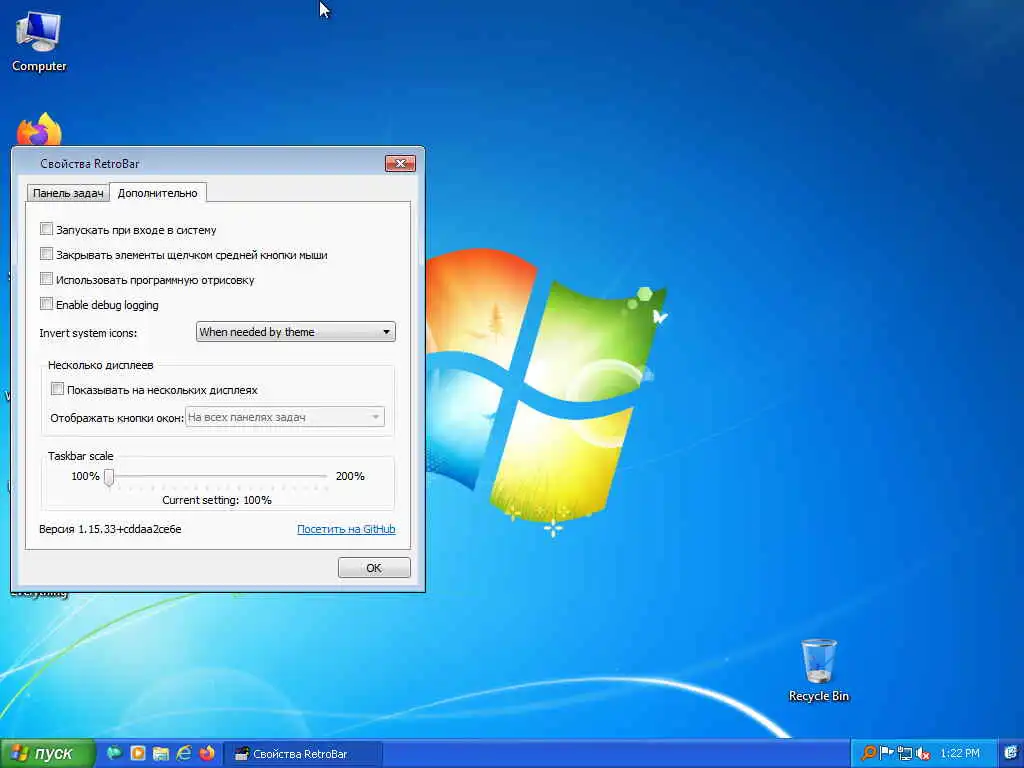
Task: Open the Action Center flag tray icon
Action: [x=886, y=754]
